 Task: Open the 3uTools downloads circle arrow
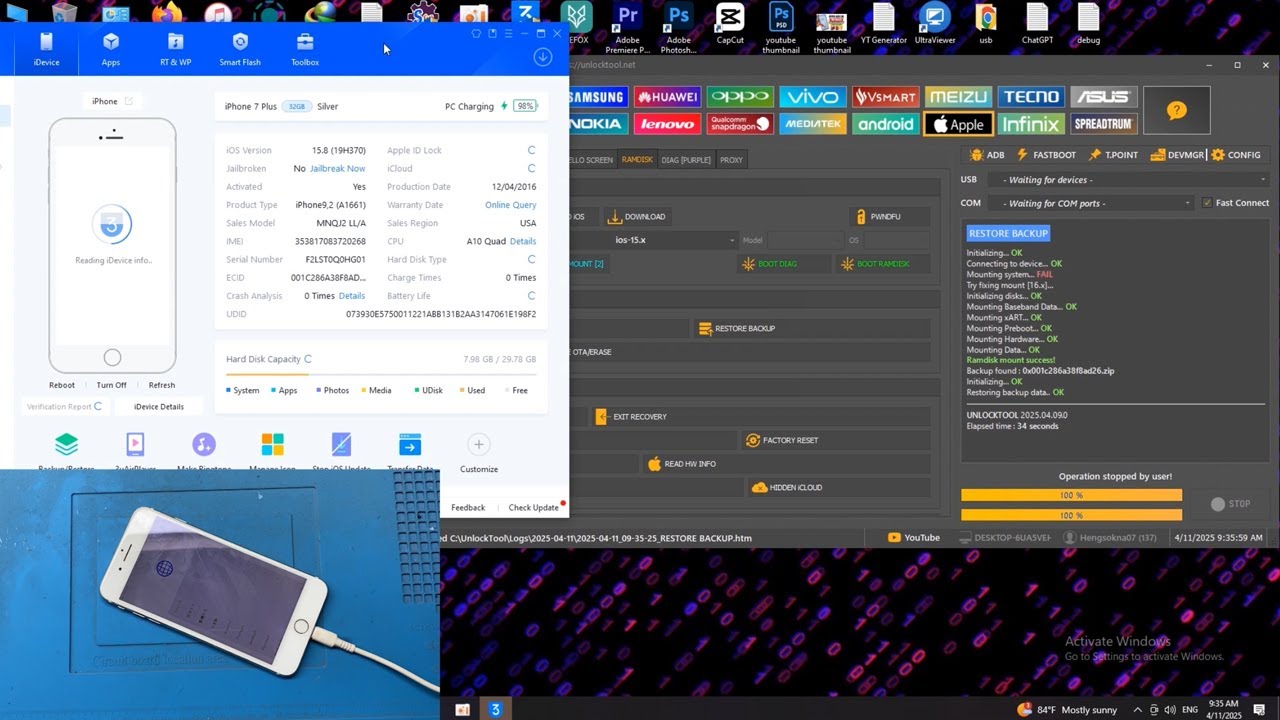(x=543, y=57)
